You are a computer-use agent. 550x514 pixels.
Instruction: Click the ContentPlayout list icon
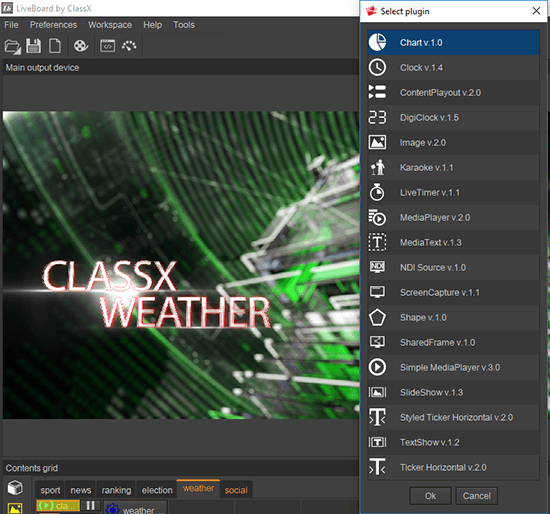pyautogui.click(x=377, y=92)
